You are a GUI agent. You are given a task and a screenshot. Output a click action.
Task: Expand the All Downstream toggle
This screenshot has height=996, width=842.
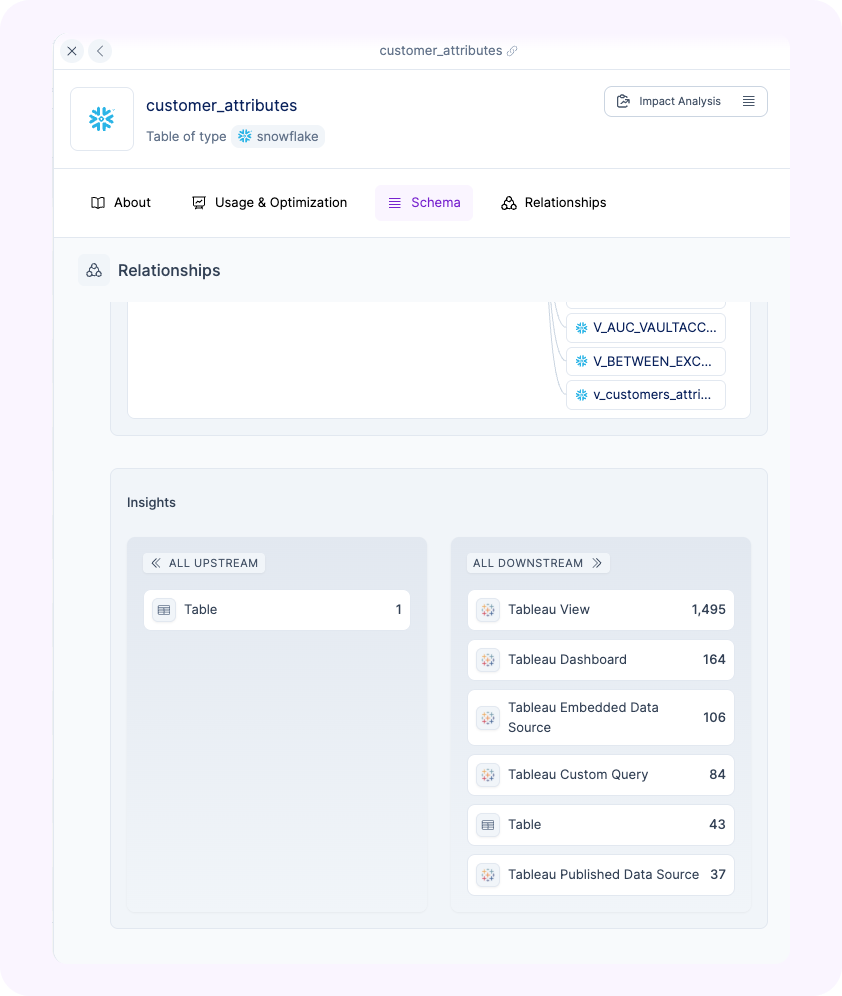coord(538,563)
